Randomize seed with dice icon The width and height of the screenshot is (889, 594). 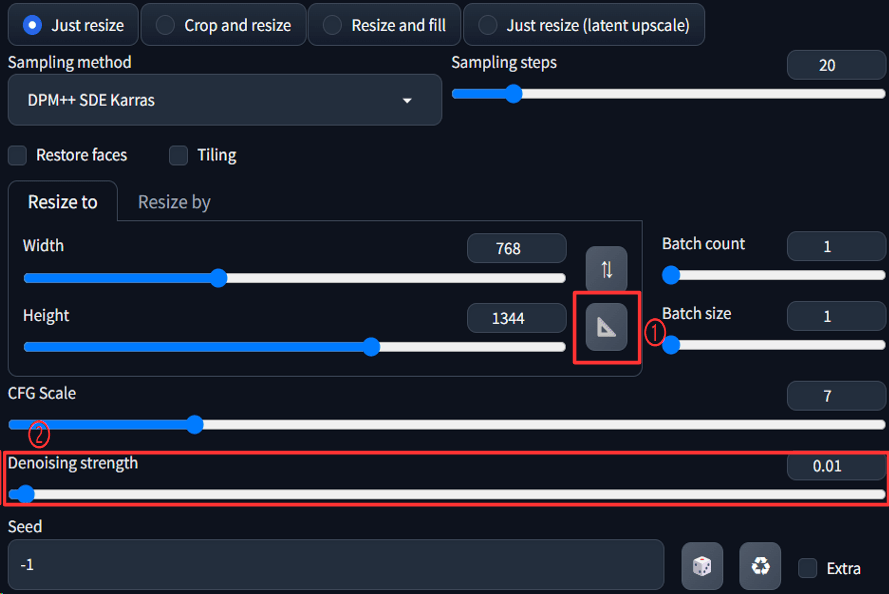[702, 566]
